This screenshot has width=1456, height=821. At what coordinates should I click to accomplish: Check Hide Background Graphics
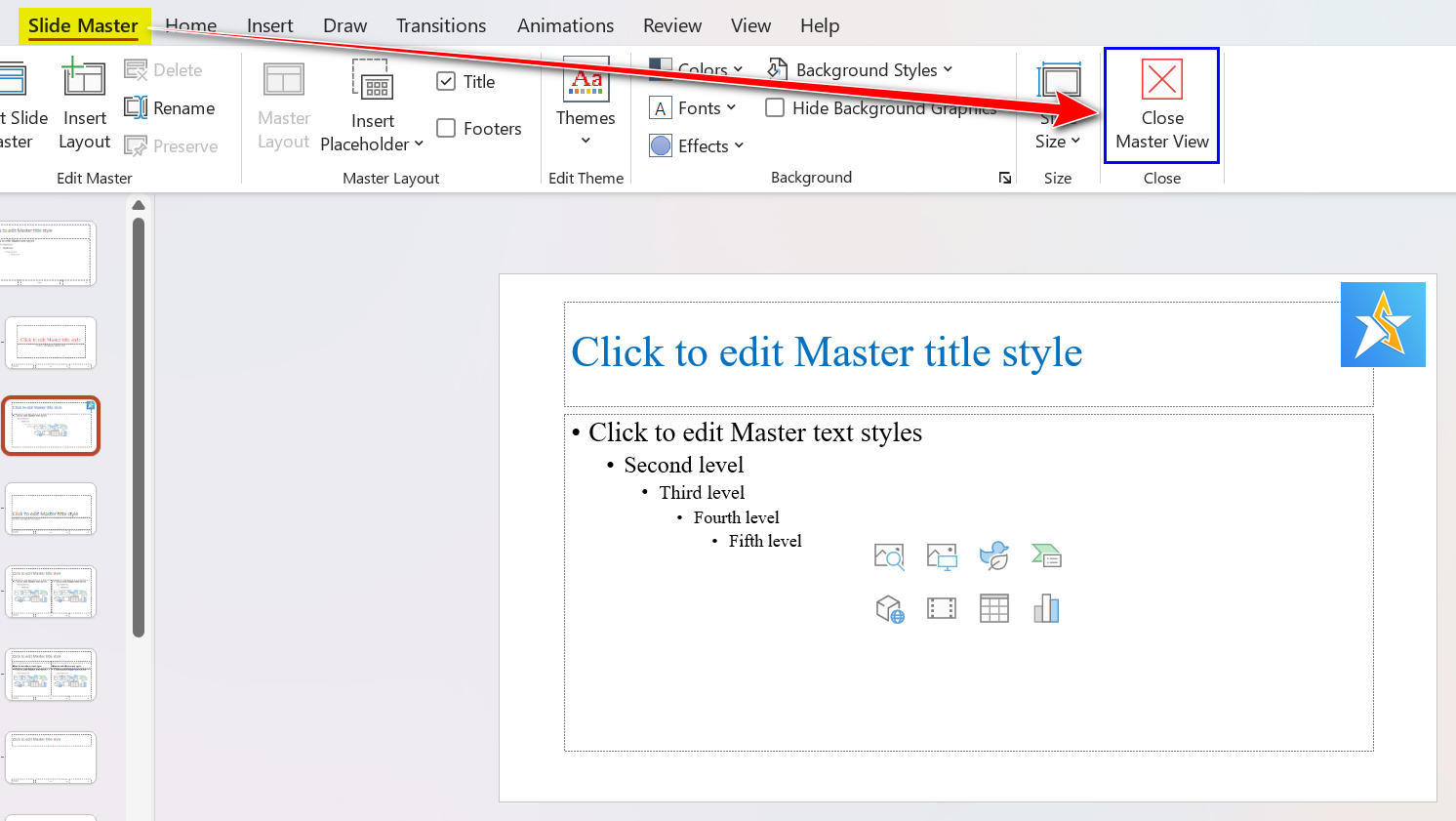coord(775,108)
